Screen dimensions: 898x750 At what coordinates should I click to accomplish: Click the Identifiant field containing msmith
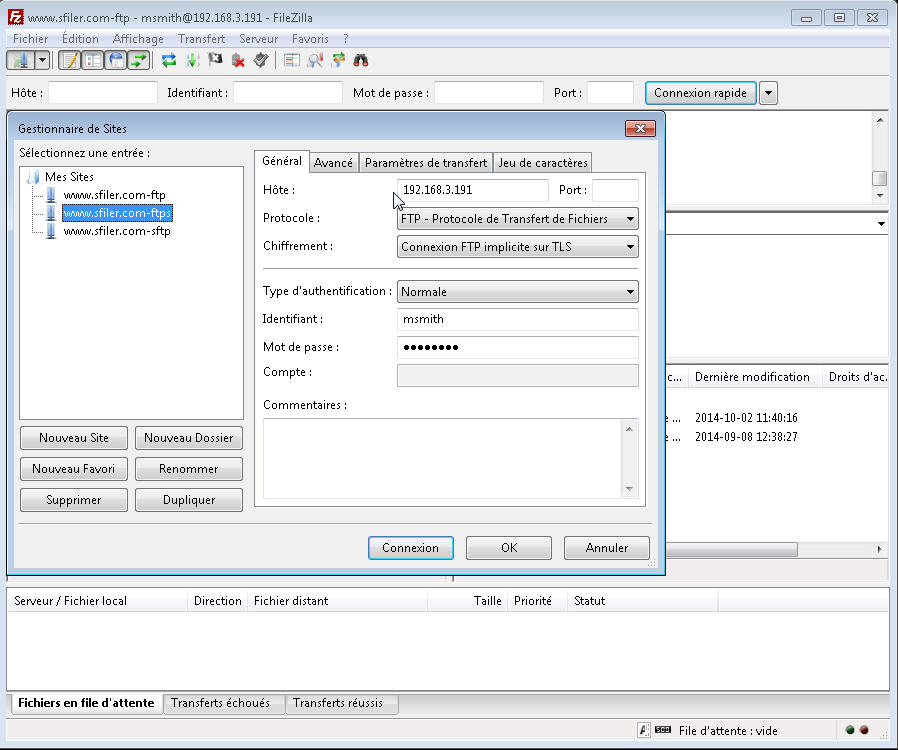[517, 319]
